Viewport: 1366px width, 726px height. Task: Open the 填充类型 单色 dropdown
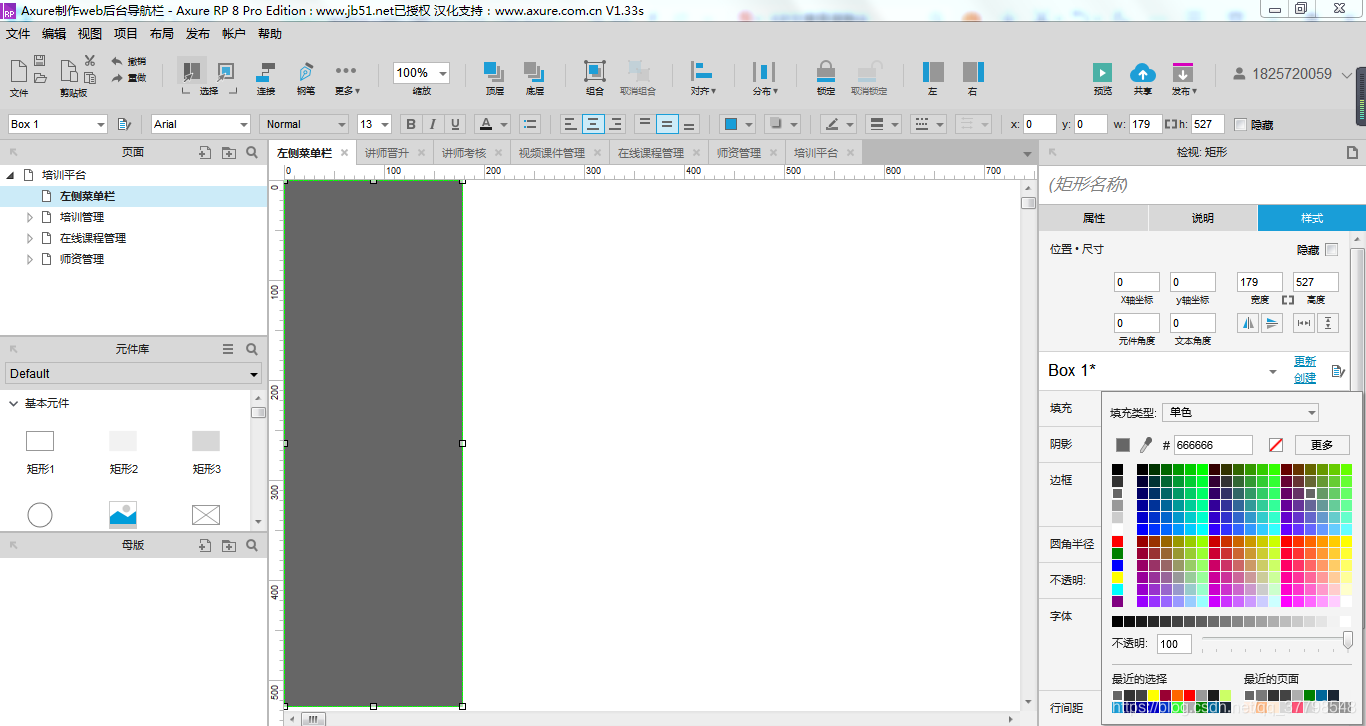(x=1240, y=412)
